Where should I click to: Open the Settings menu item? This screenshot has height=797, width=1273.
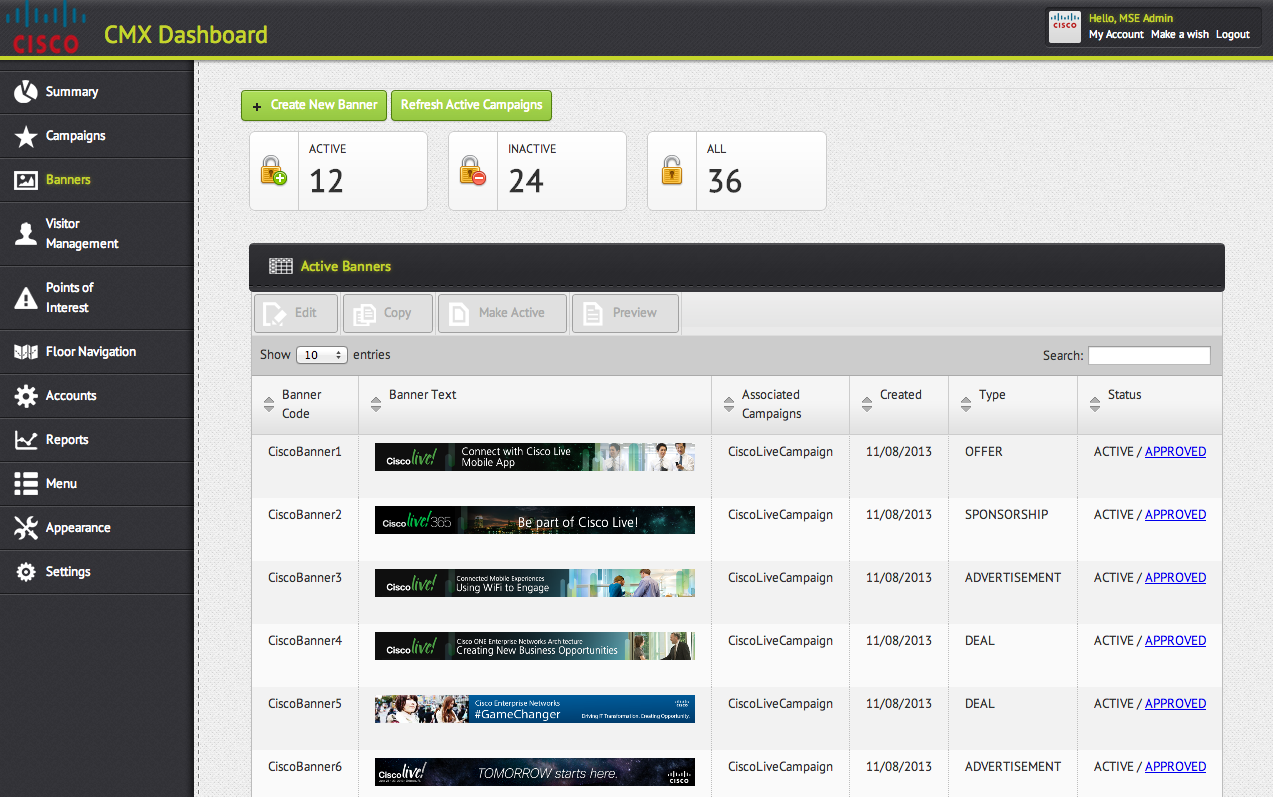[68, 572]
